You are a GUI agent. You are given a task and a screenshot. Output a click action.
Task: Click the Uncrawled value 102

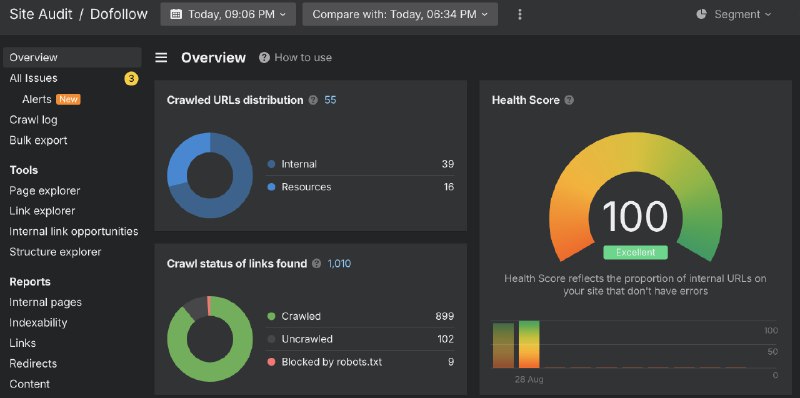pyautogui.click(x=445, y=339)
